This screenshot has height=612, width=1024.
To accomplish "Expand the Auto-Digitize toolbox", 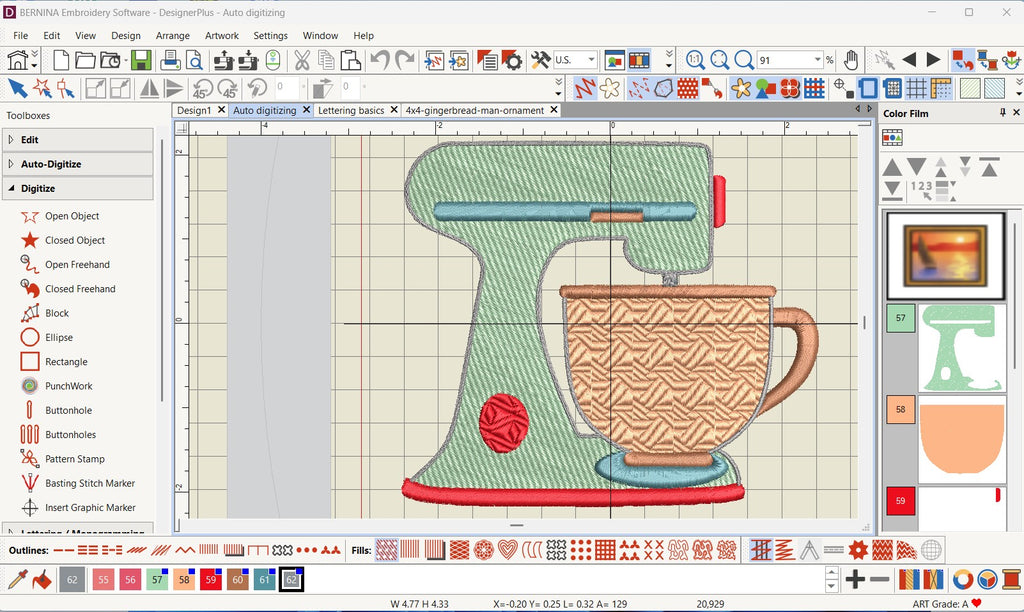I will (x=51, y=164).
